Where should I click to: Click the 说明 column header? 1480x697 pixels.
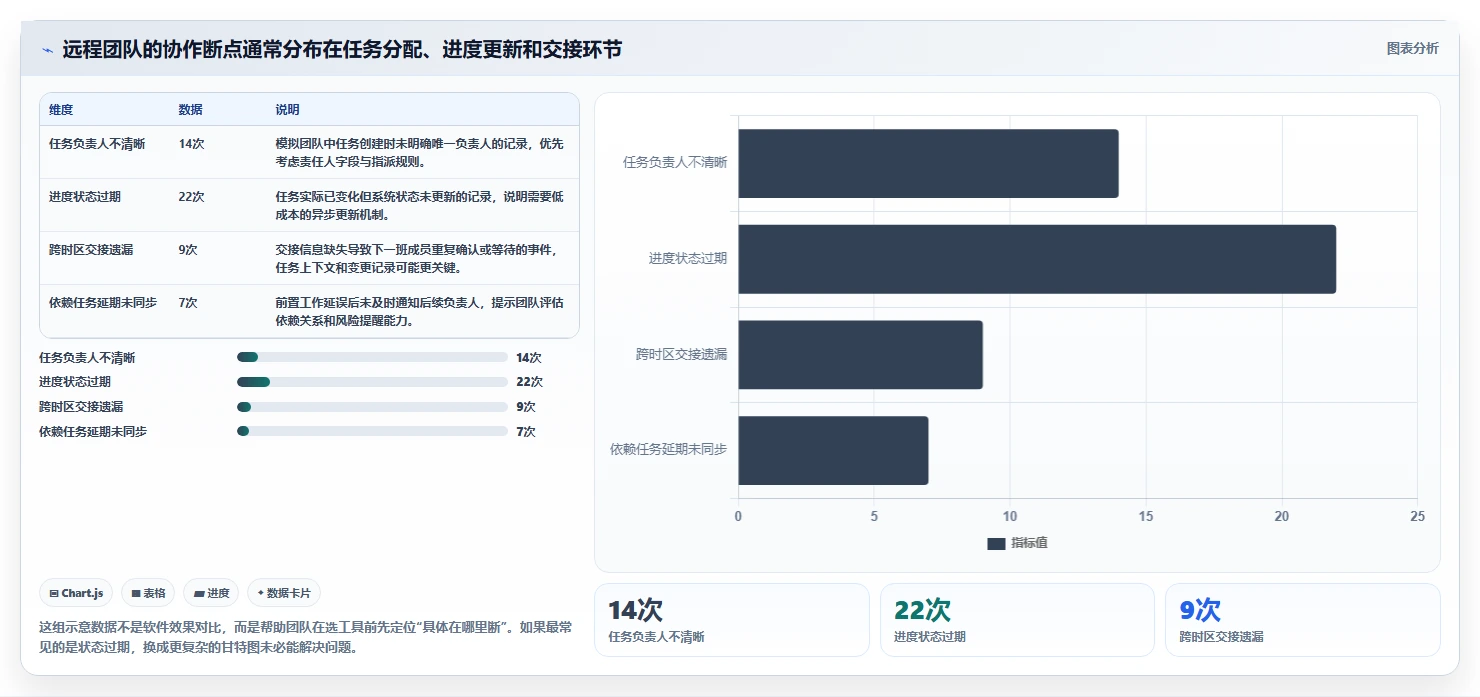[288, 110]
